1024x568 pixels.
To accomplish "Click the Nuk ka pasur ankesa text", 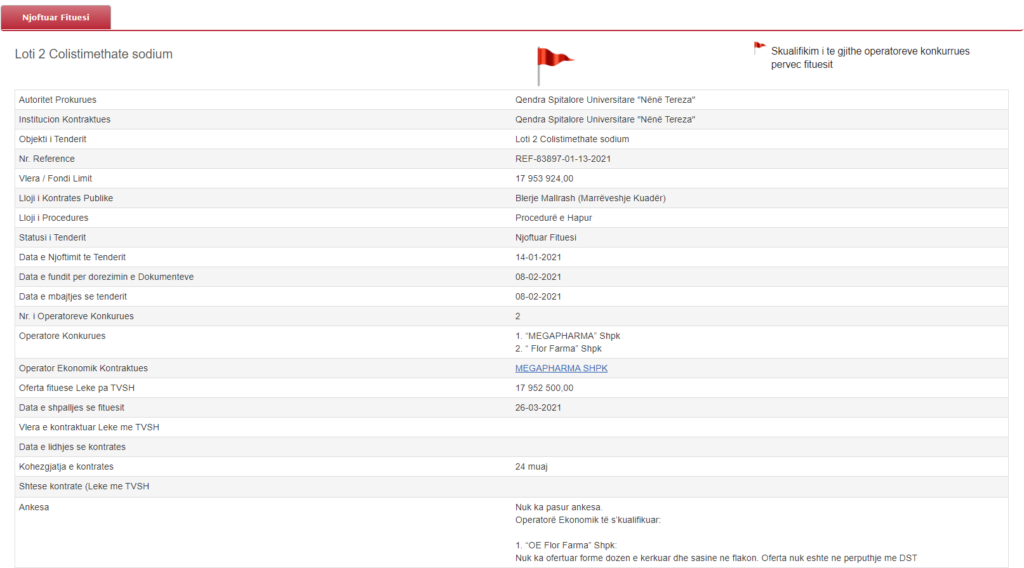I will pos(559,507).
